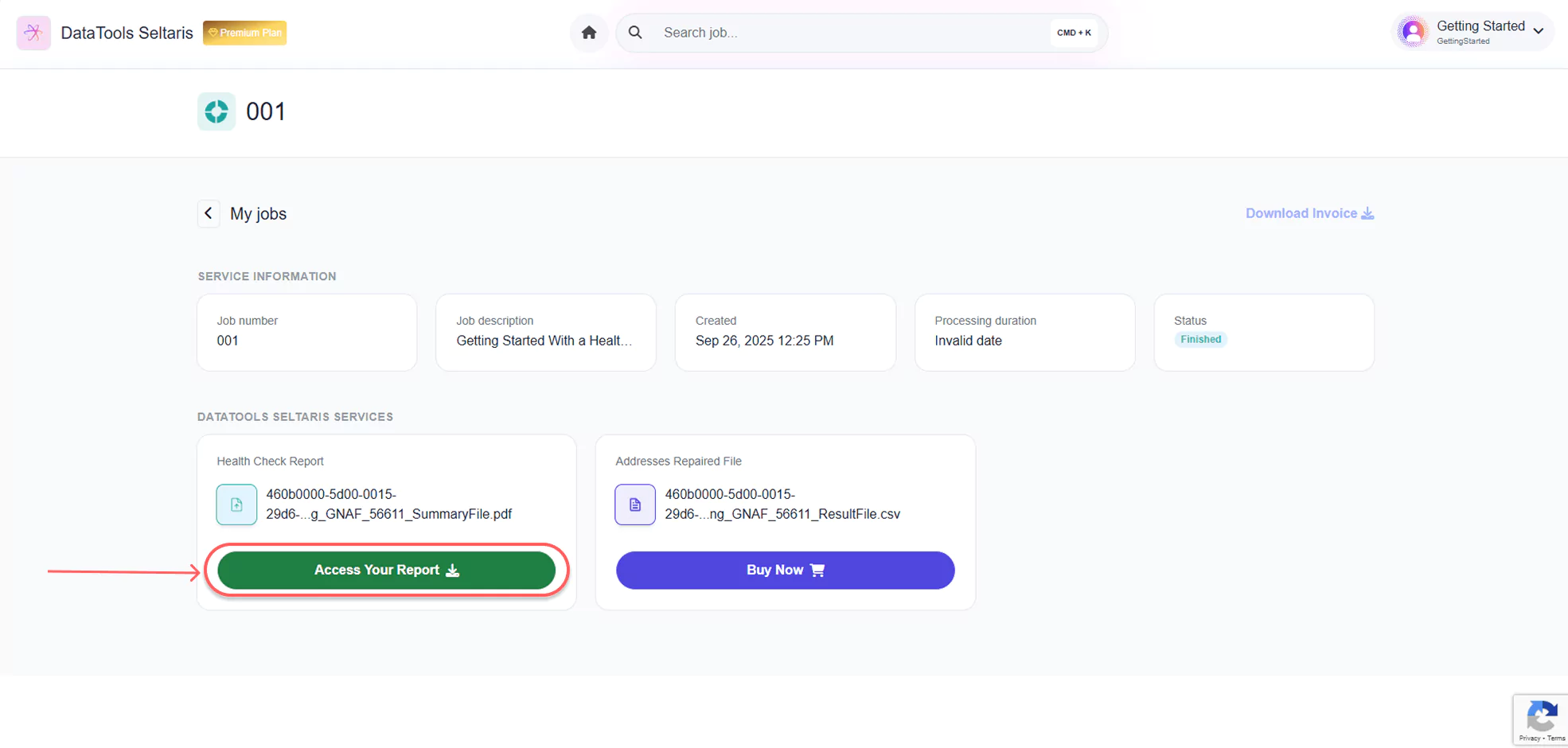Open the Download Invoice link
Image resolution: width=1568 pixels, height=748 pixels.
1309,213
